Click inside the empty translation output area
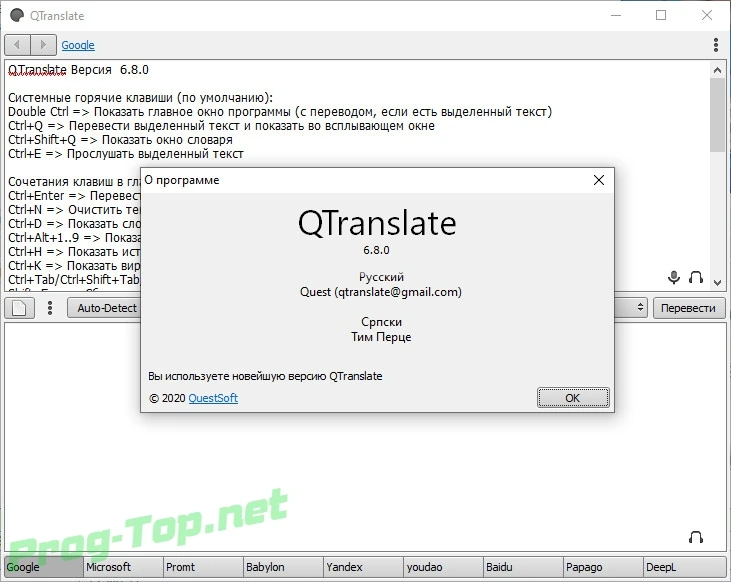The image size is (731, 582). click(x=366, y=436)
